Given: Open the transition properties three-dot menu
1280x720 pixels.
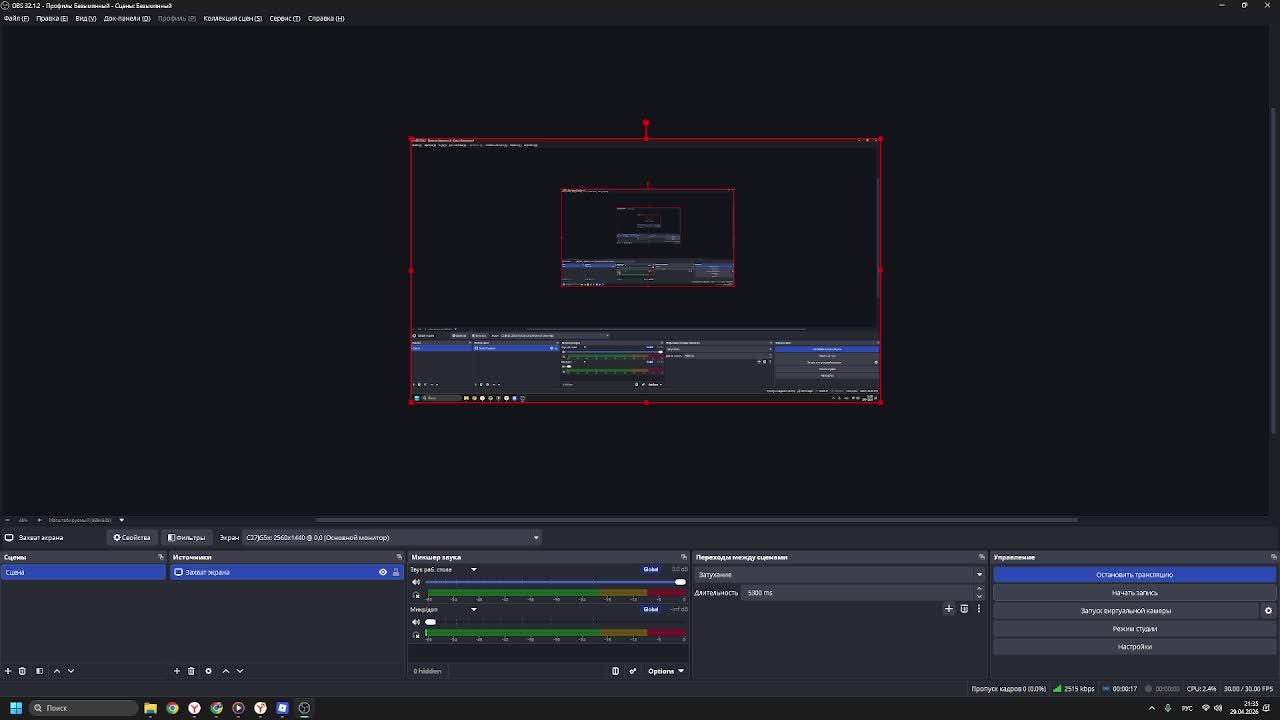Looking at the screenshot, I should 979,608.
